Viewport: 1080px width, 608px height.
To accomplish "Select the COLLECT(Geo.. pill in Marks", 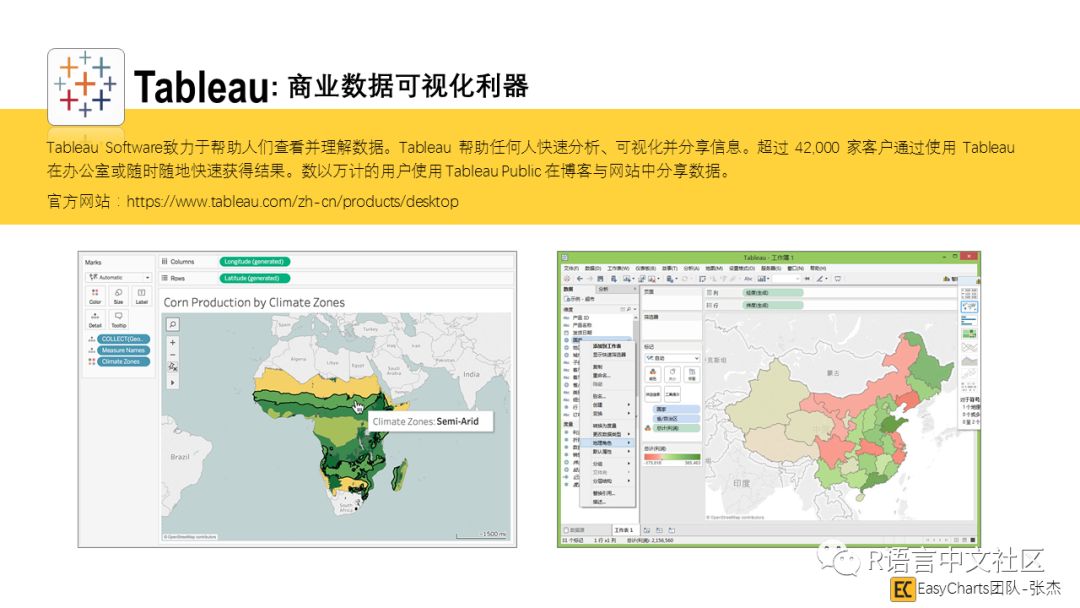I will (123, 339).
